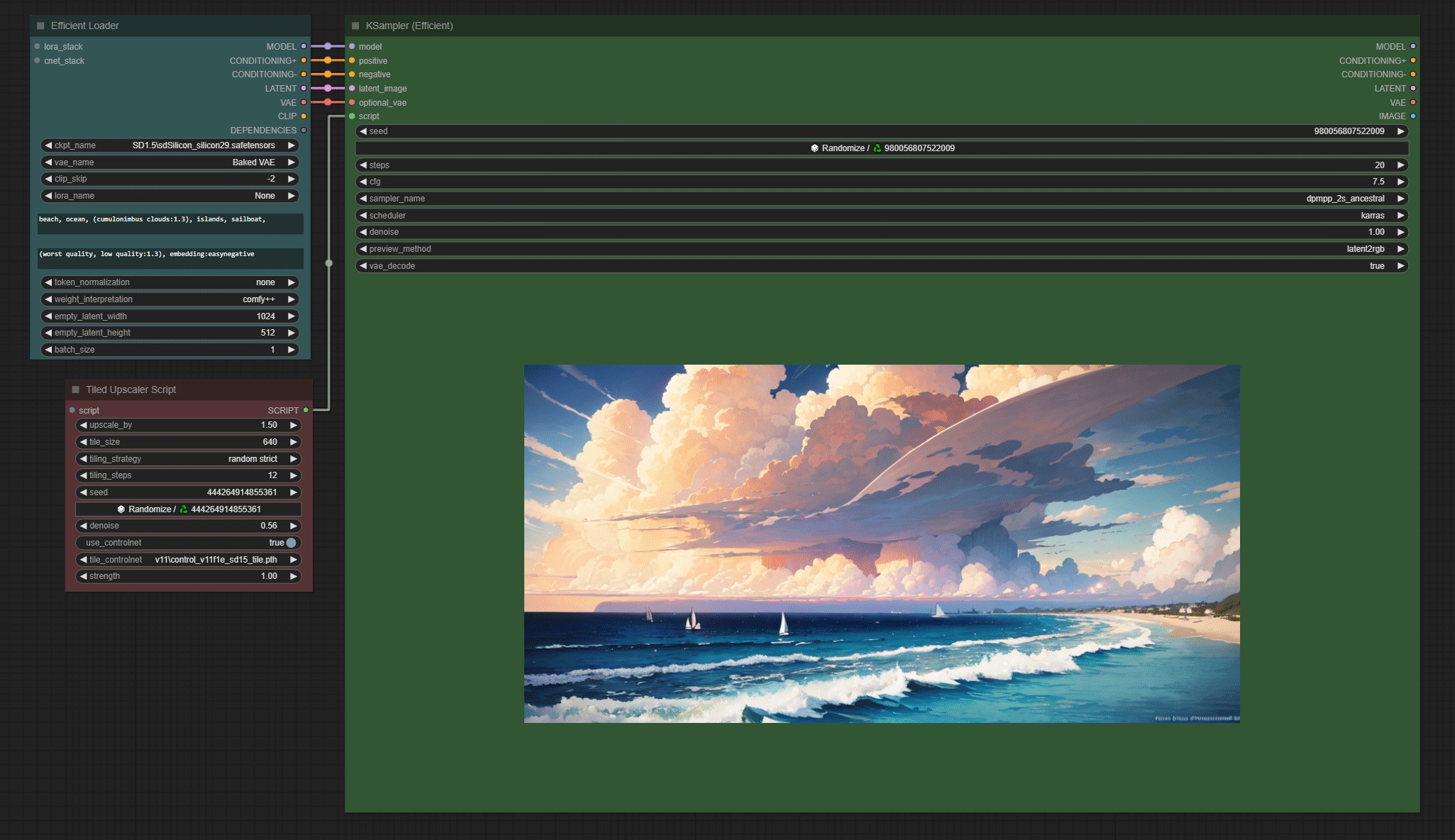Click the positive prompt text field
The width and height of the screenshot is (1455, 840).
(170, 223)
